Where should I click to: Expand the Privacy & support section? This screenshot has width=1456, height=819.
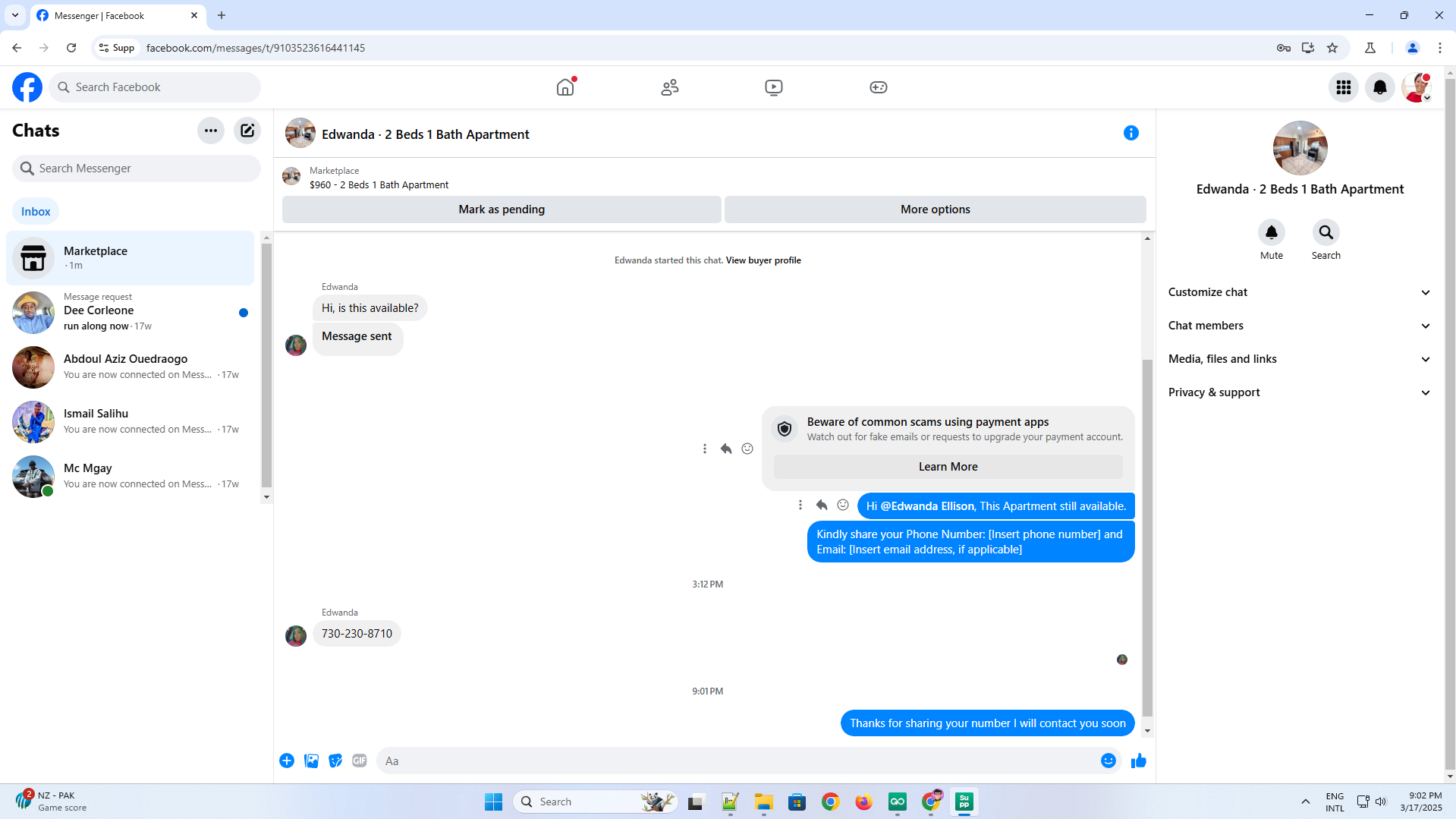(1300, 392)
